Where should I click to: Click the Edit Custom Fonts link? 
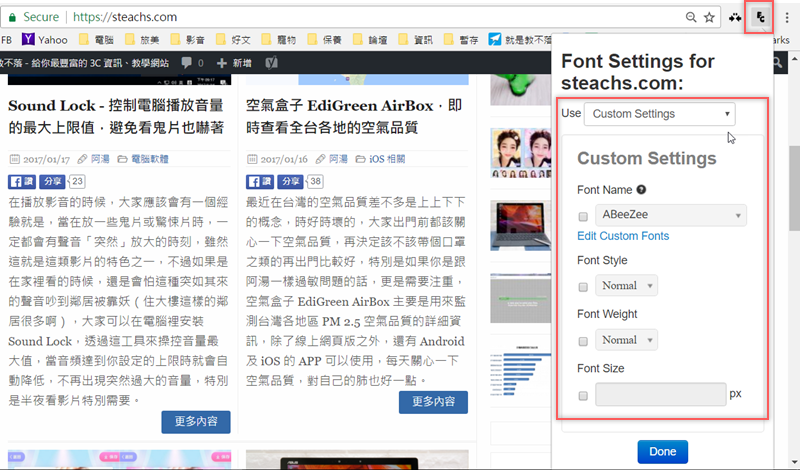(x=623, y=236)
